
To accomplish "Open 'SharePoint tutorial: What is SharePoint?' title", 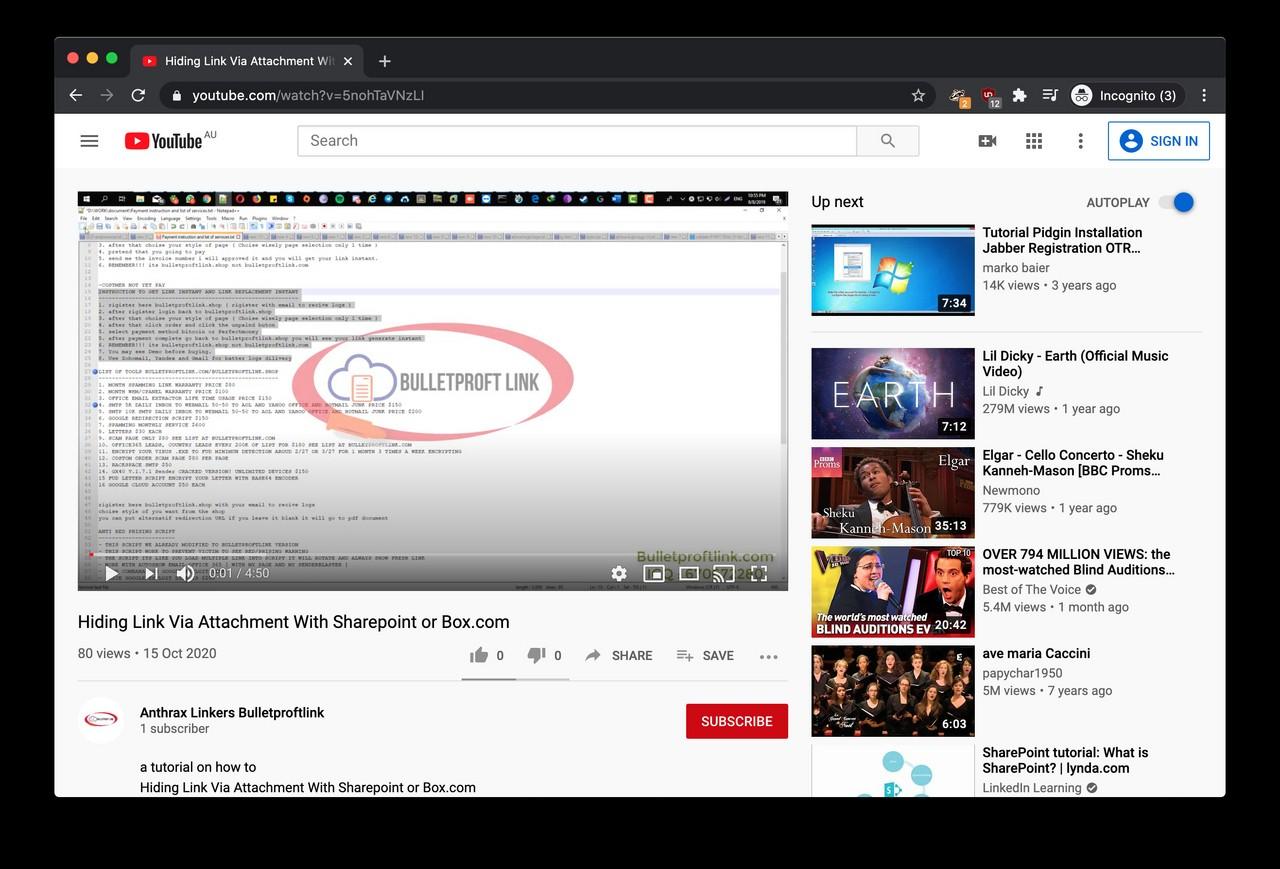I will coord(1065,760).
